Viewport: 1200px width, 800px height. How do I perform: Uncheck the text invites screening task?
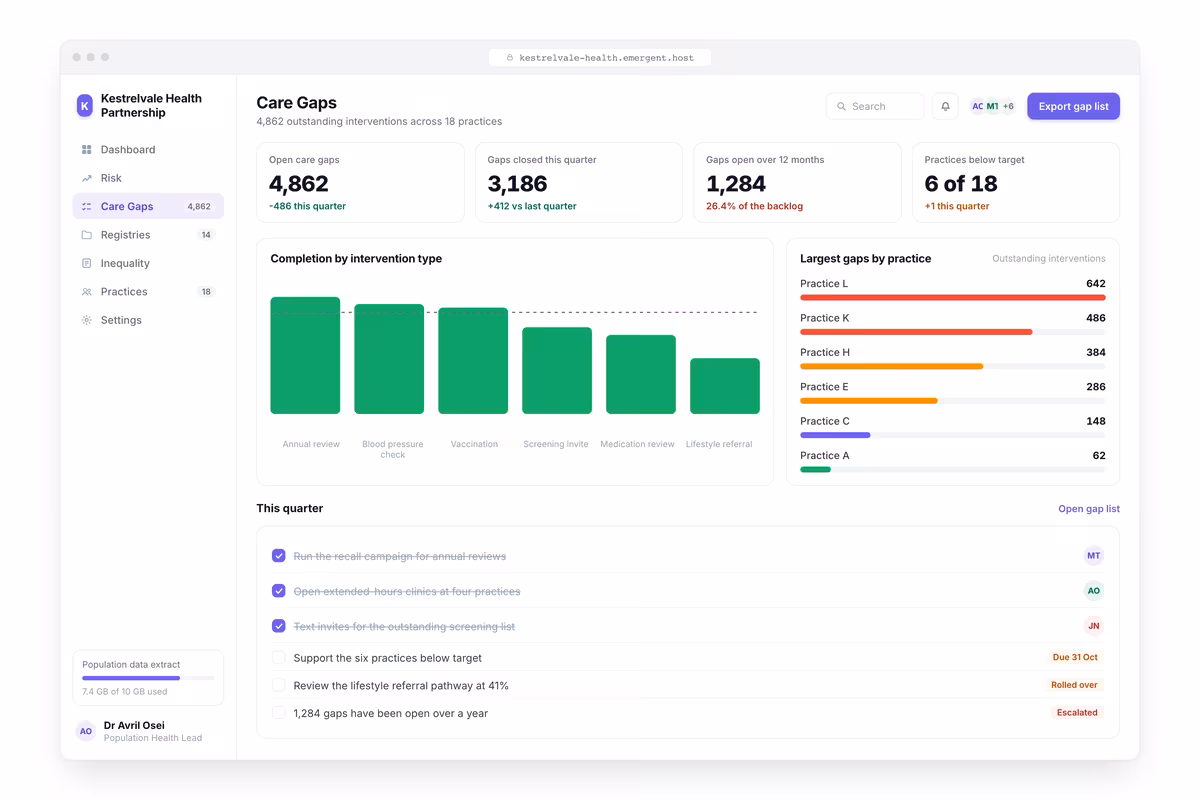coord(279,626)
